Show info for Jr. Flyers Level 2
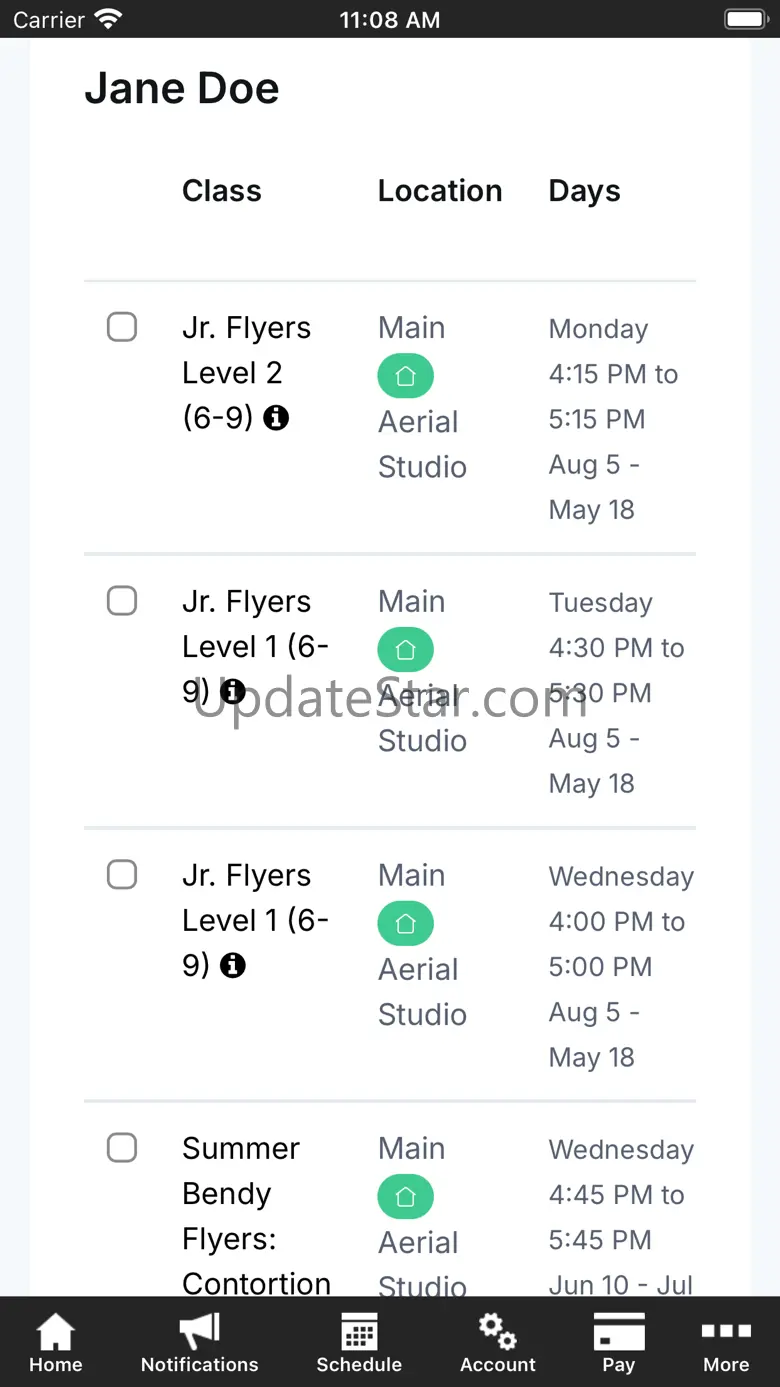Image resolution: width=780 pixels, height=1387 pixels. (276, 418)
